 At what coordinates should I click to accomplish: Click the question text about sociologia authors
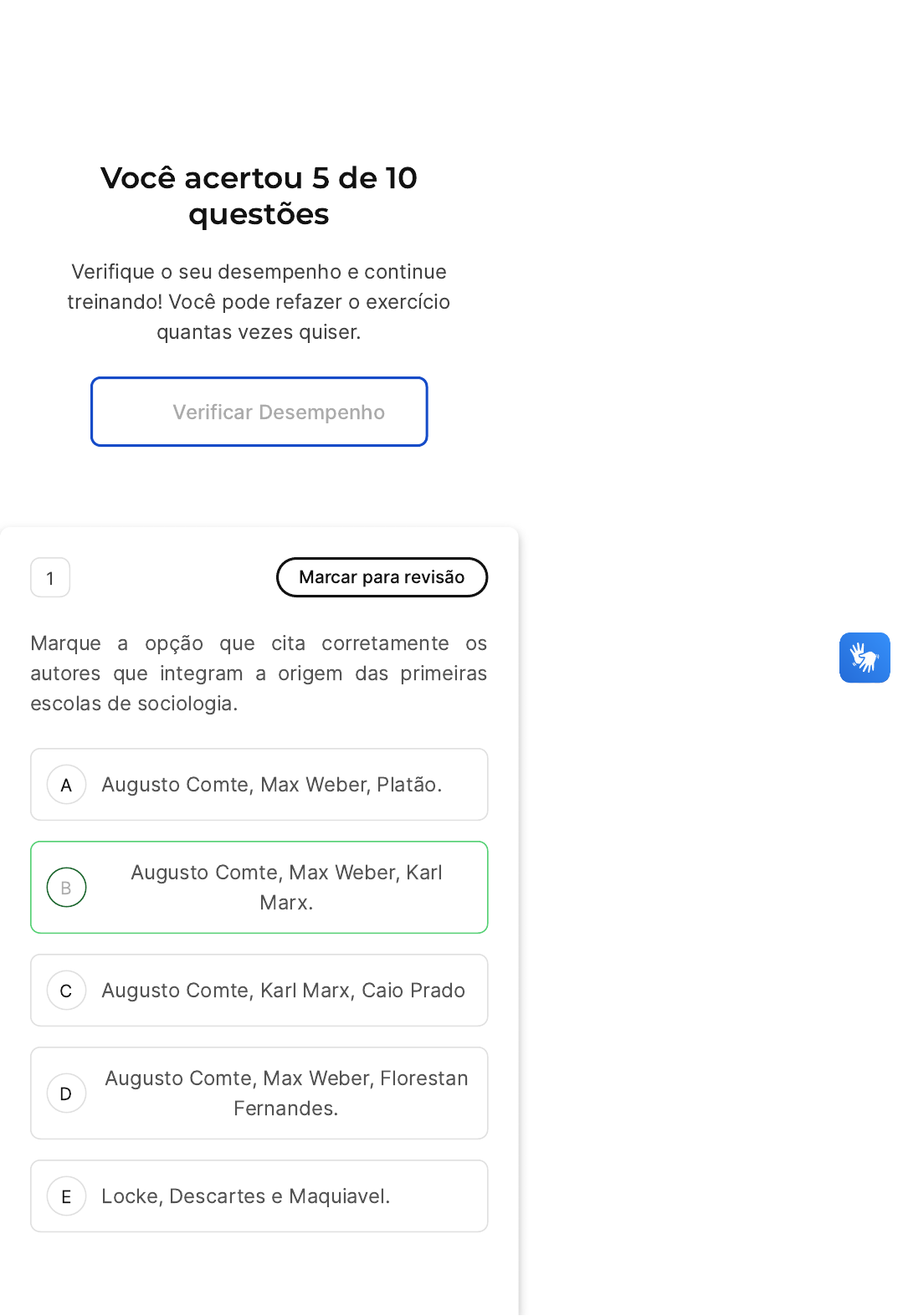point(259,673)
